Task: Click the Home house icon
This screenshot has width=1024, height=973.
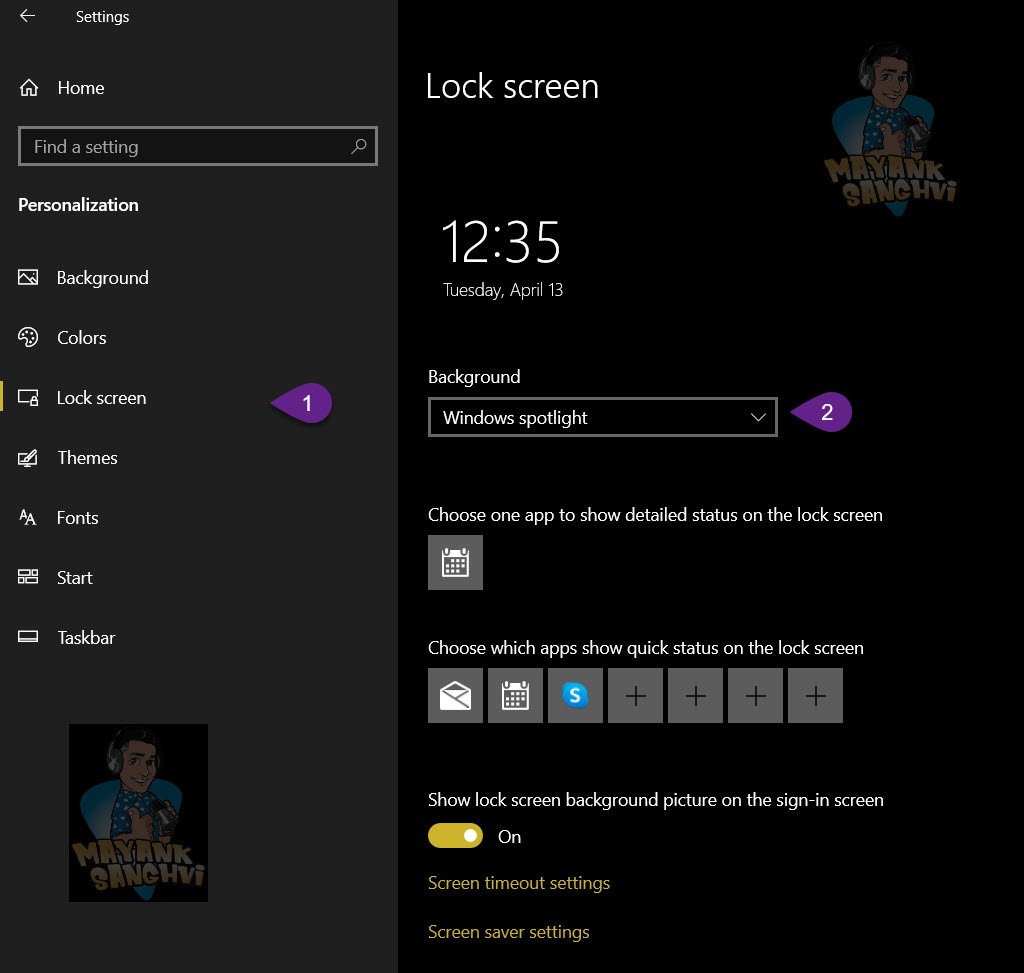Action: tap(29, 88)
